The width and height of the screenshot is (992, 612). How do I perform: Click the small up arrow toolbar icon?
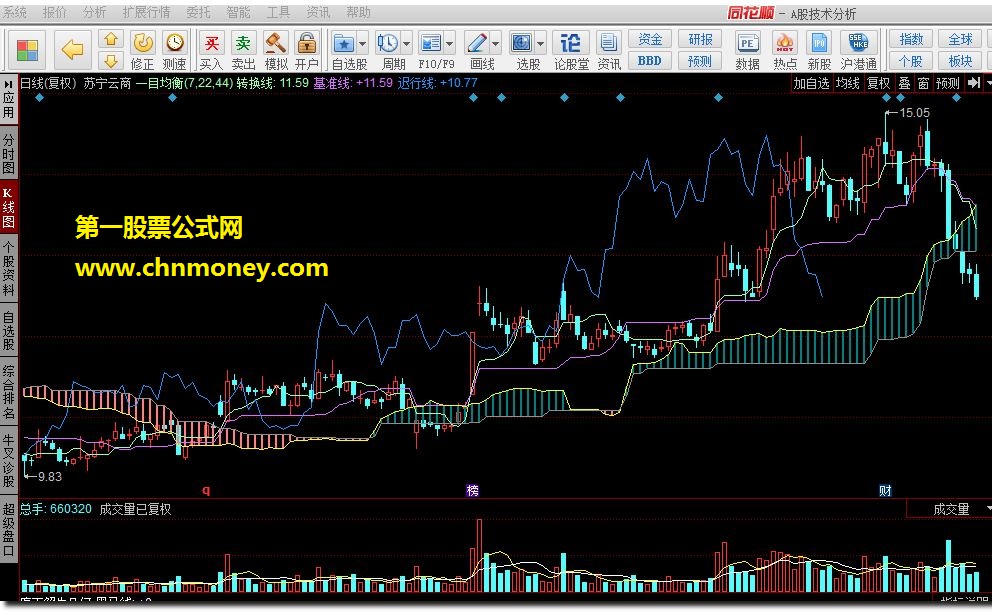pyautogui.click(x=111, y=39)
